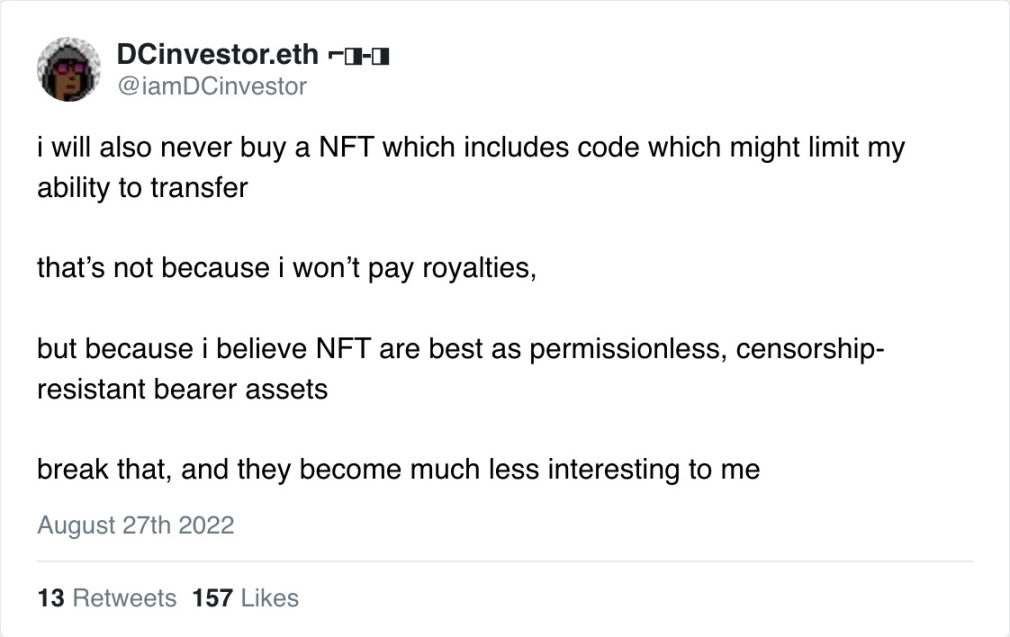The width and height of the screenshot is (1010, 637).
Task: Click the @iamDCinvestor handle
Action: 212,87
